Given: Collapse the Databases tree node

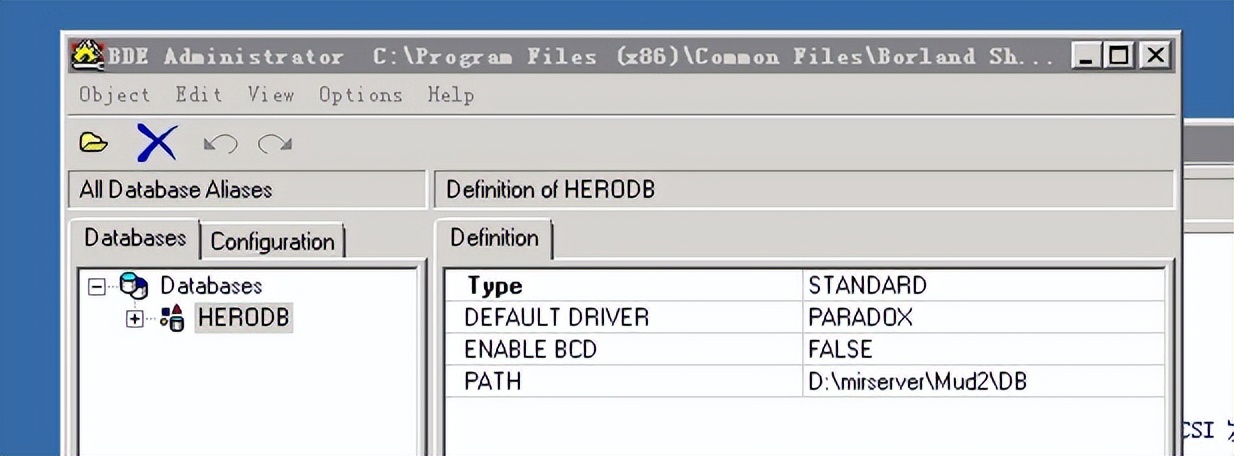Looking at the screenshot, I should 96,287.
